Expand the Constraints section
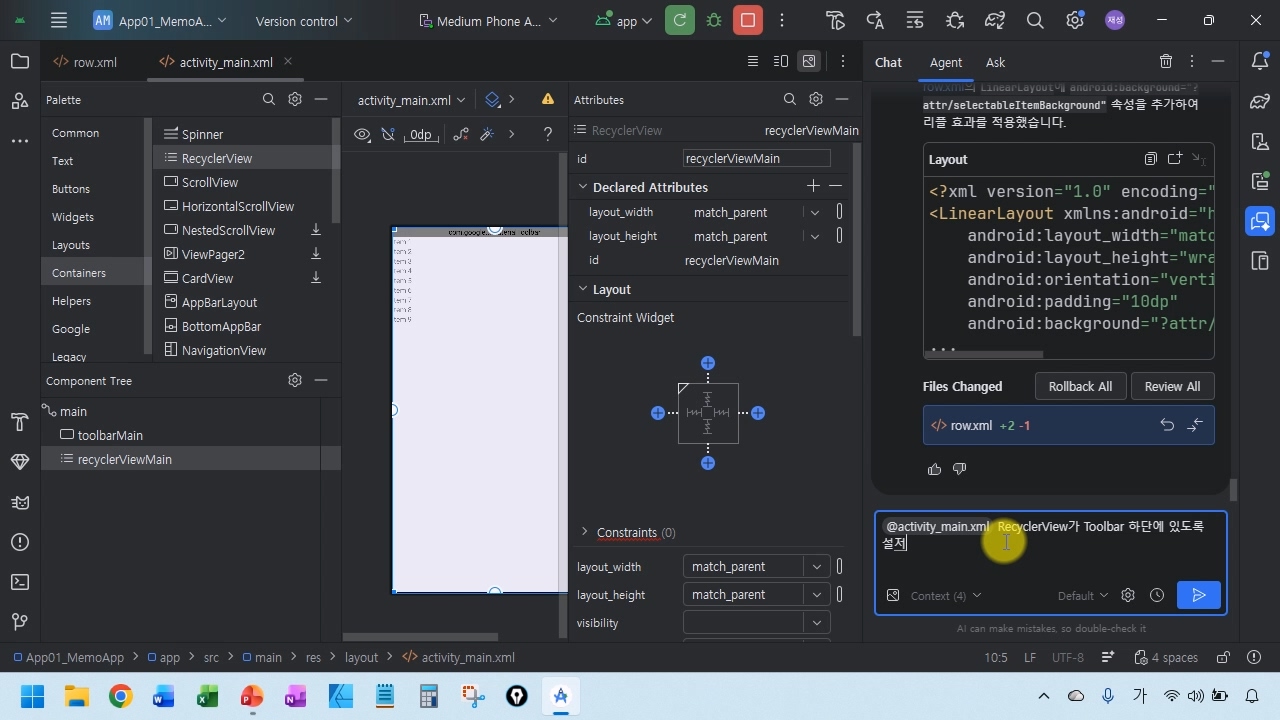 click(585, 532)
